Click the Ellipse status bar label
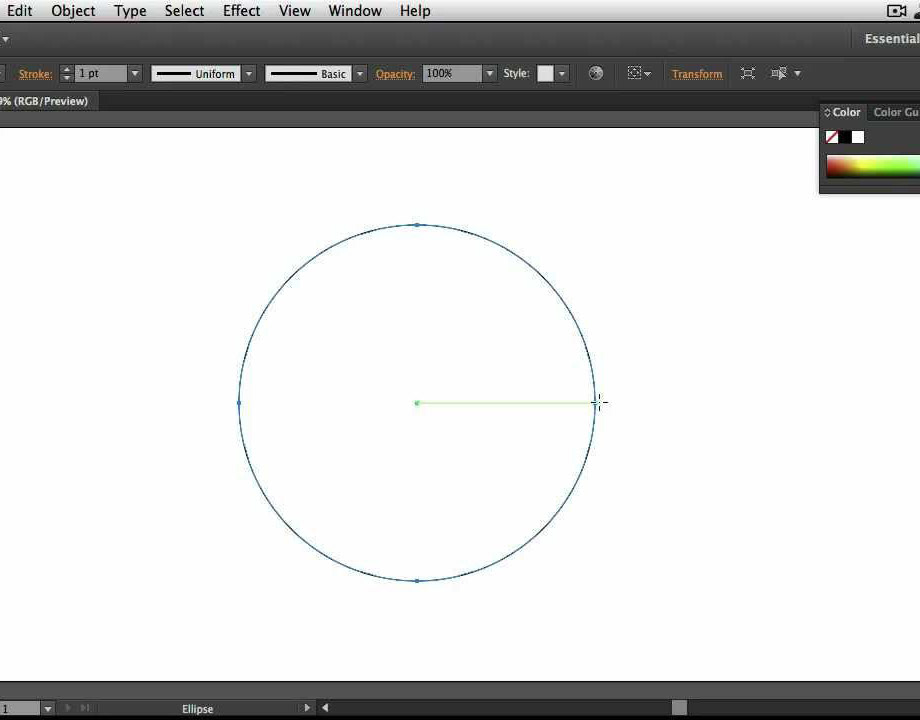Image resolution: width=920 pixels, height=720 pixels. click(197, 709)
